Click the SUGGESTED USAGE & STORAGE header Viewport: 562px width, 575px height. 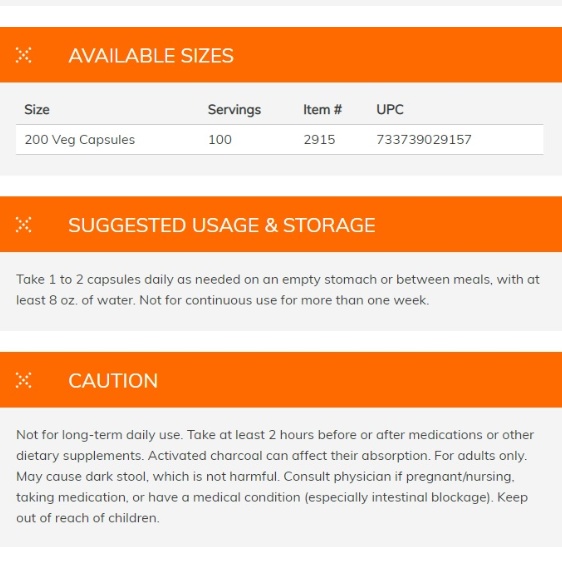(221, 225)
